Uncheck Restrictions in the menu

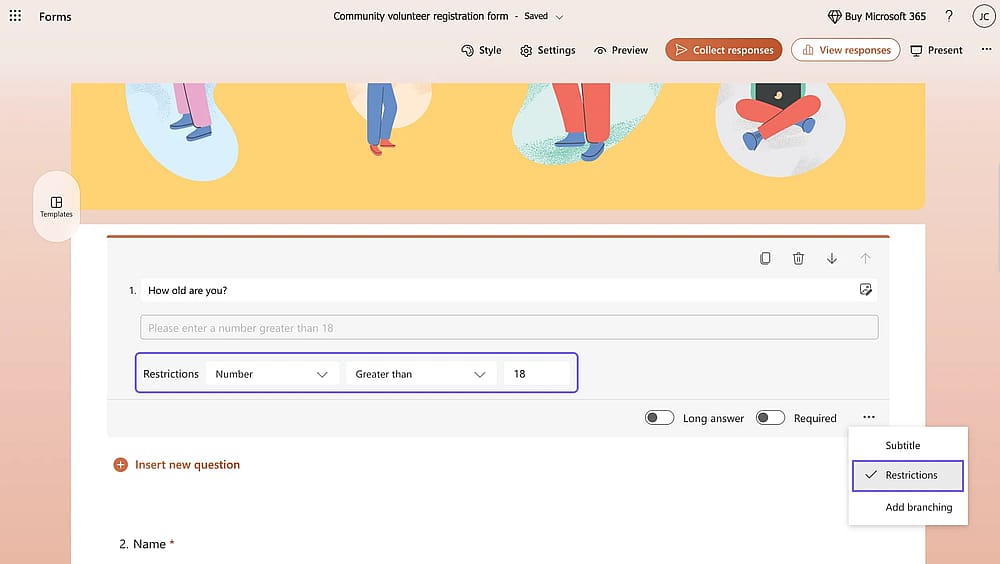pyautogui.click(x=908, y=475)
